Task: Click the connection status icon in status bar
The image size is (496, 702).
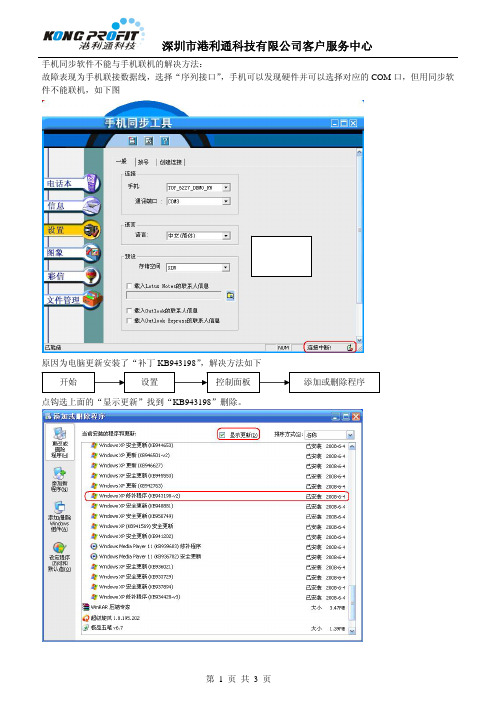Action: coord(350,347)
